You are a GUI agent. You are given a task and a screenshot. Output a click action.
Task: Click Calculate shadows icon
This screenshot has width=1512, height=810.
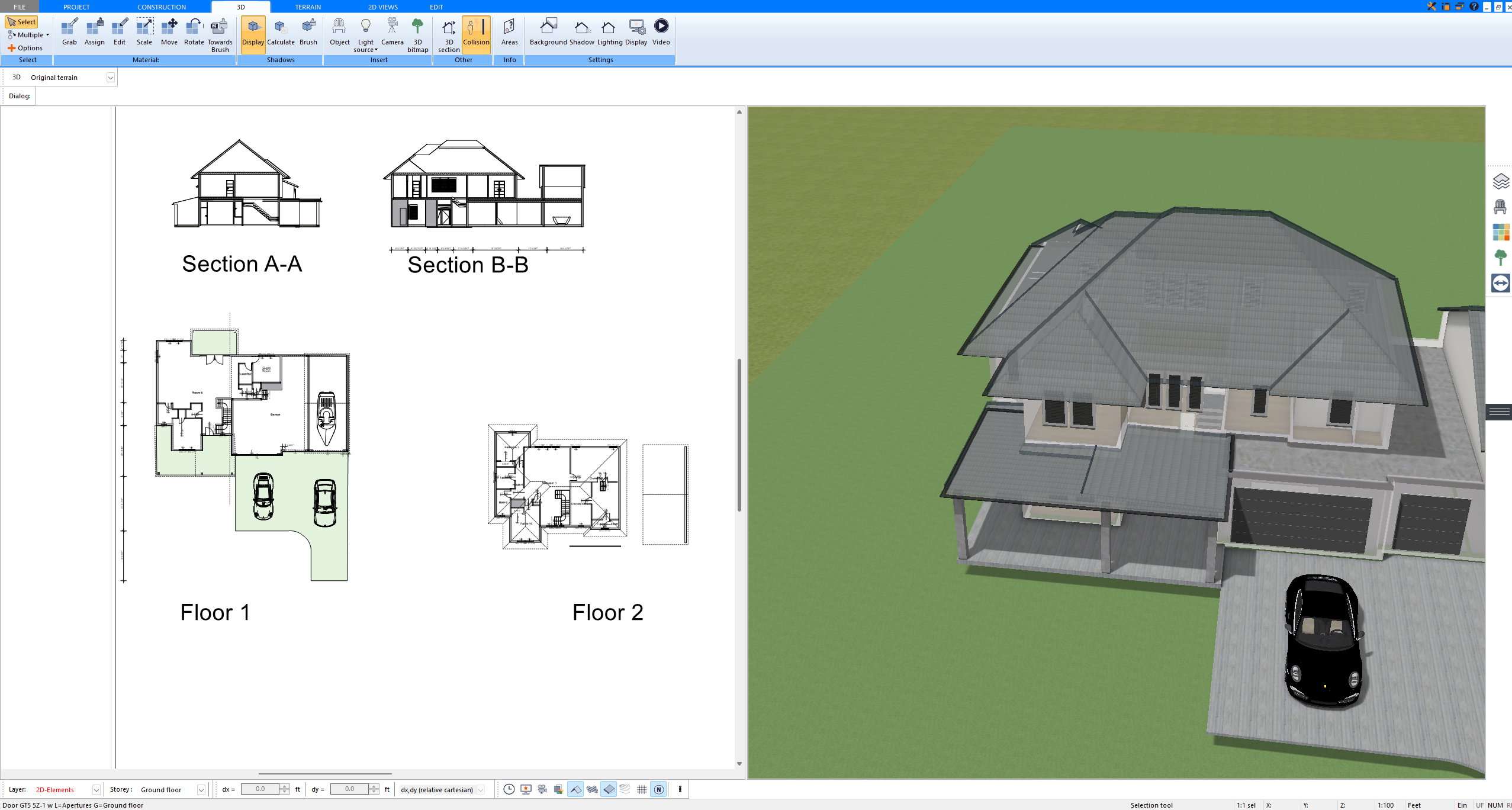click(x=281, y=32)
